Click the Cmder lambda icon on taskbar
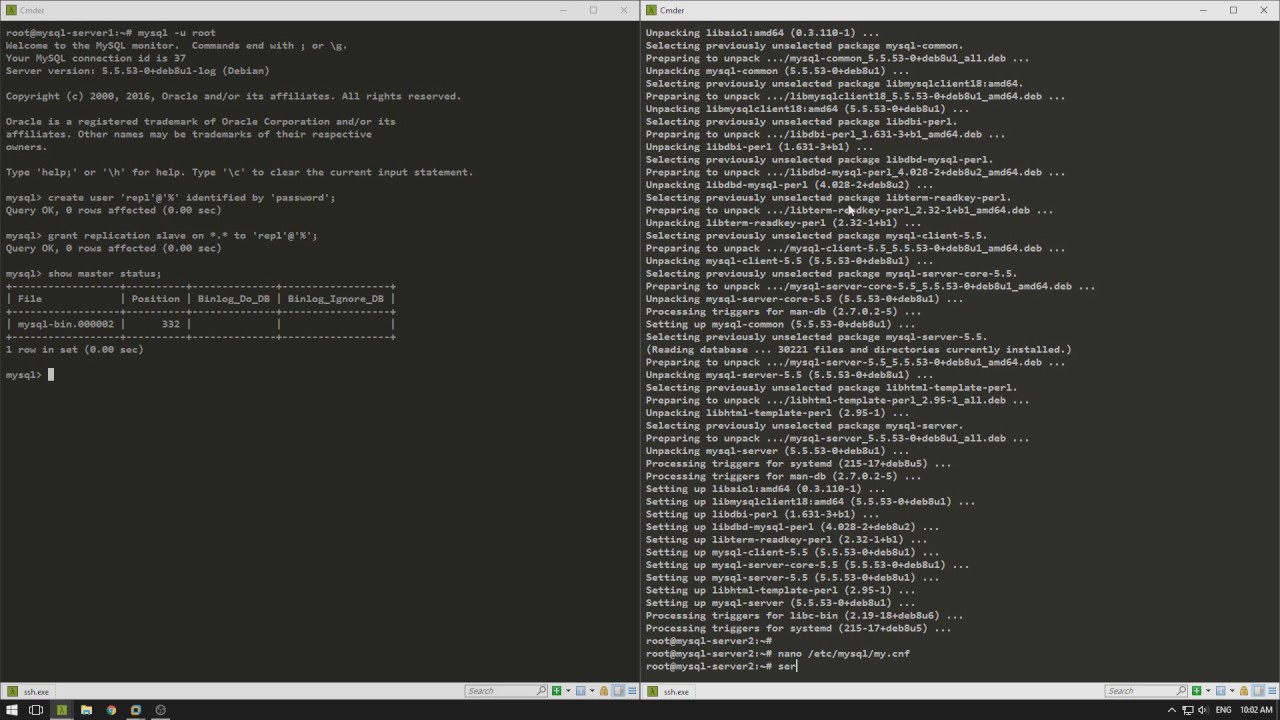The image size is (1280, 720). click(x=61, y=710)
